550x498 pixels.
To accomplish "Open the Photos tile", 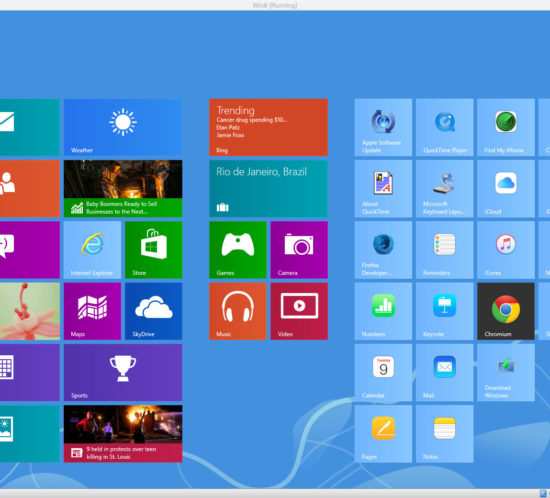I will coord(29,434).
